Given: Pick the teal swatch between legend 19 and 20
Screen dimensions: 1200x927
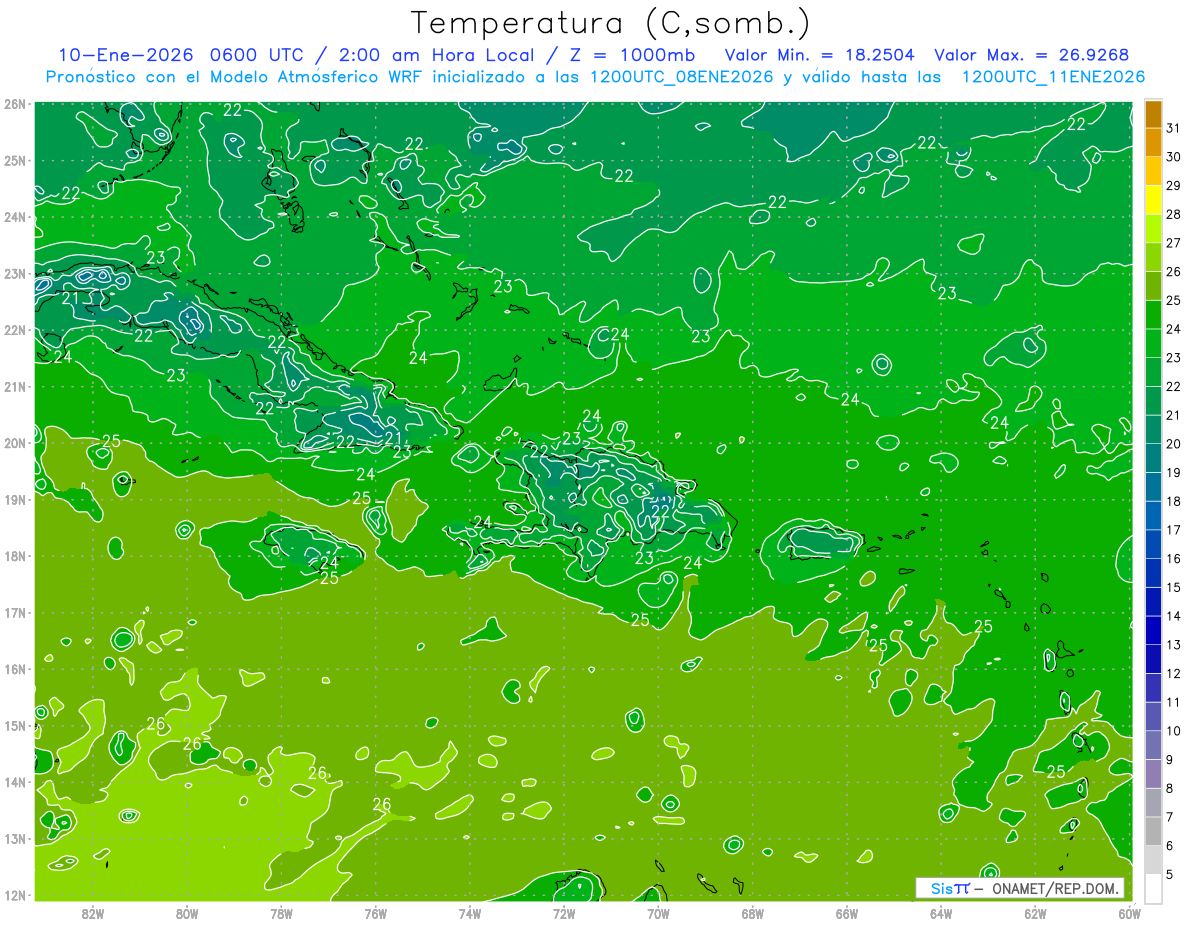Looking at the screenshot, I should 1153,457.
